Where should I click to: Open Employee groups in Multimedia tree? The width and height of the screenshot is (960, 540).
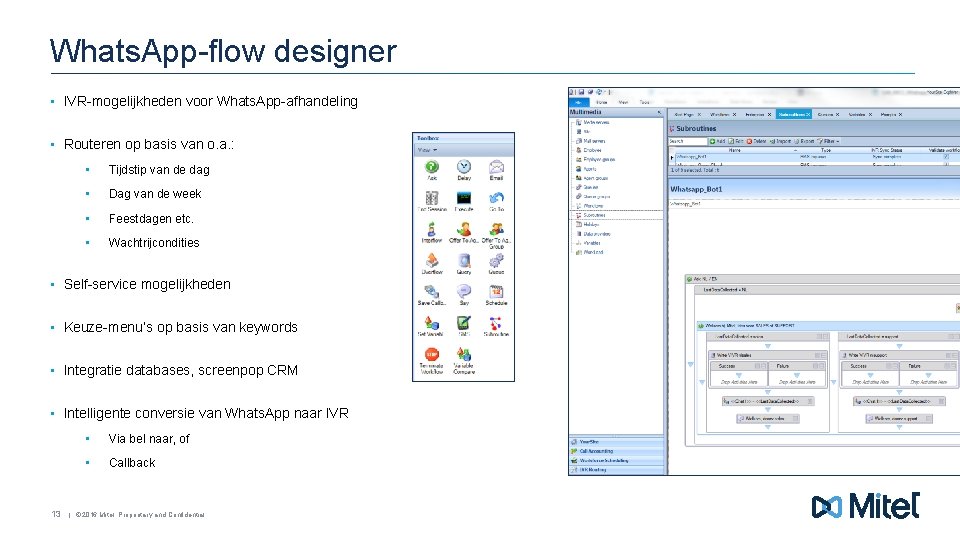click(595, 159)
